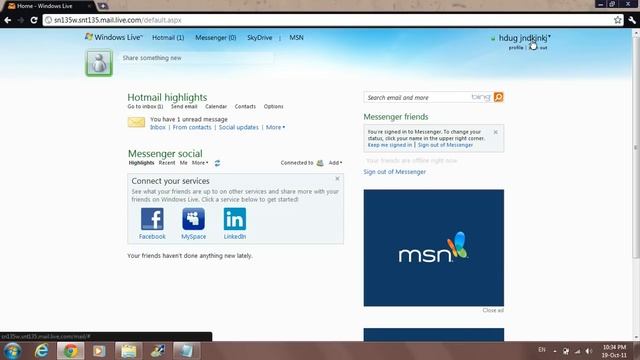
Task: Open media player taskbar icon
Action: (99, 351)
